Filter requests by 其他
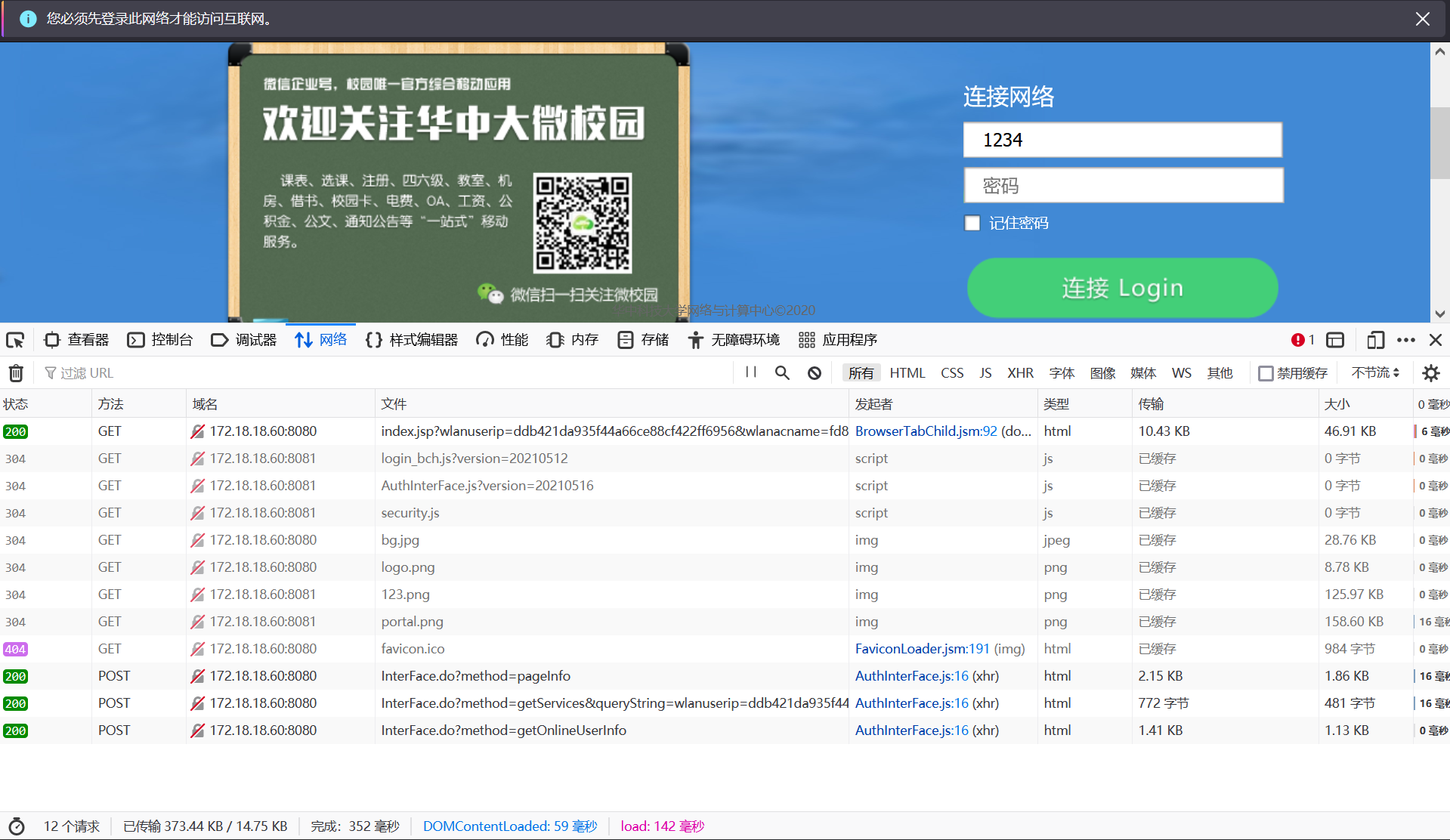The height and width of the screenshot is (840, 1450). 1220,373
